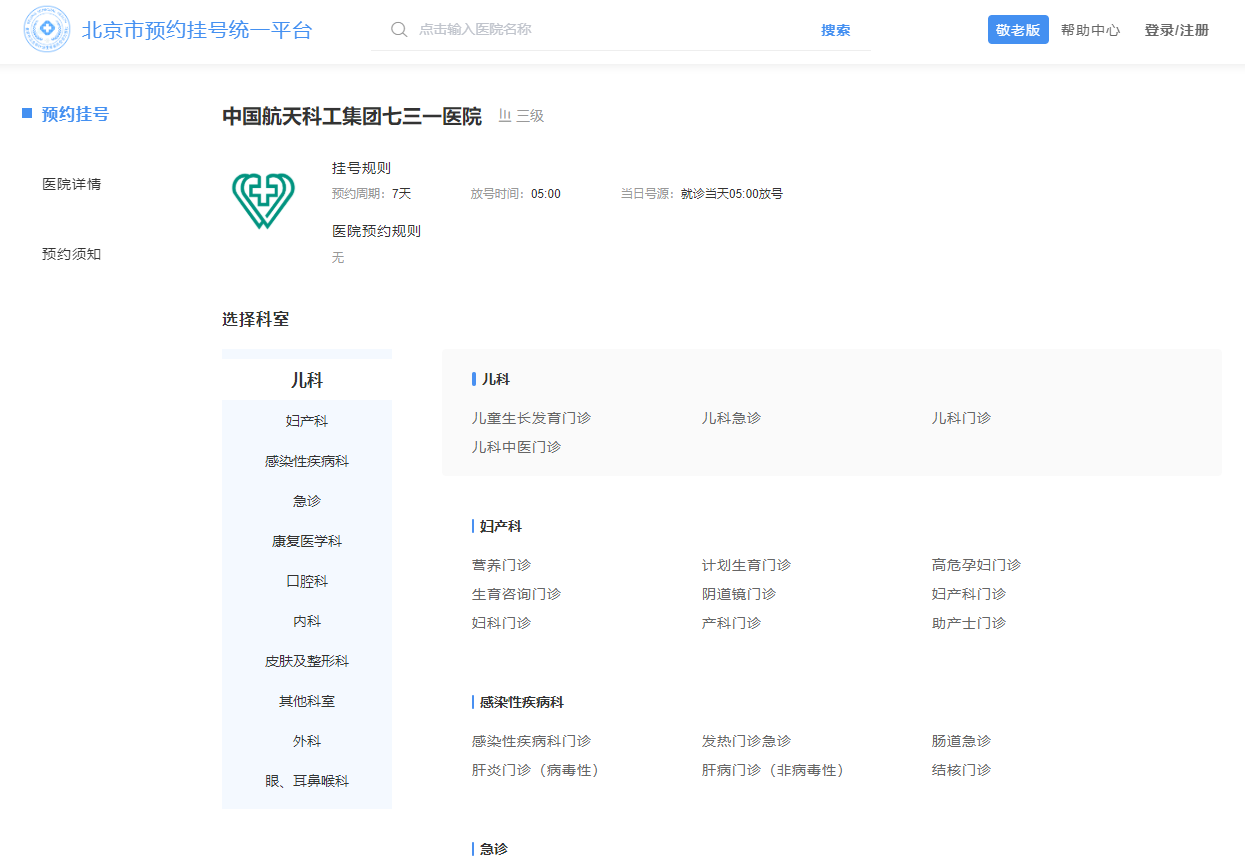1245x868 pixels.
Task: Open 登录/注册
Action: (x=1177, y=30)
